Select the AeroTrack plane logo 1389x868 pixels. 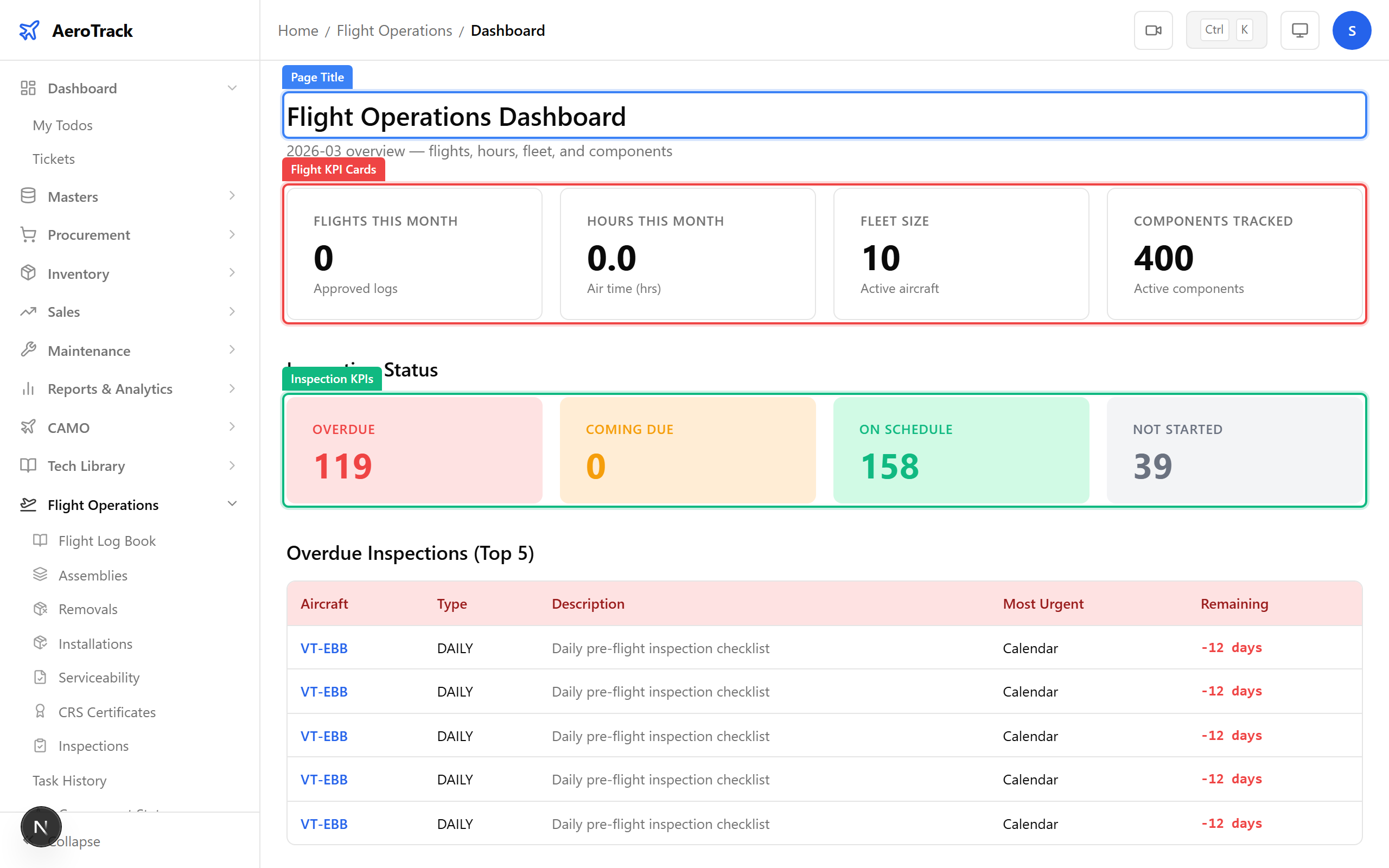(30, 30)
